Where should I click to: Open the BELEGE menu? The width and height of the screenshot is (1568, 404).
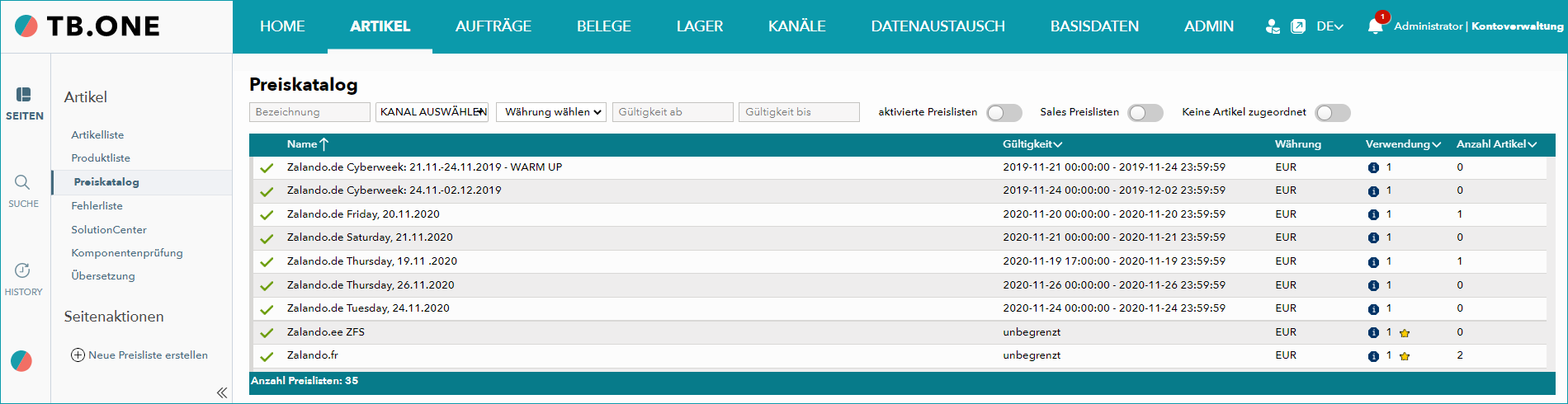tap(604, 26)
